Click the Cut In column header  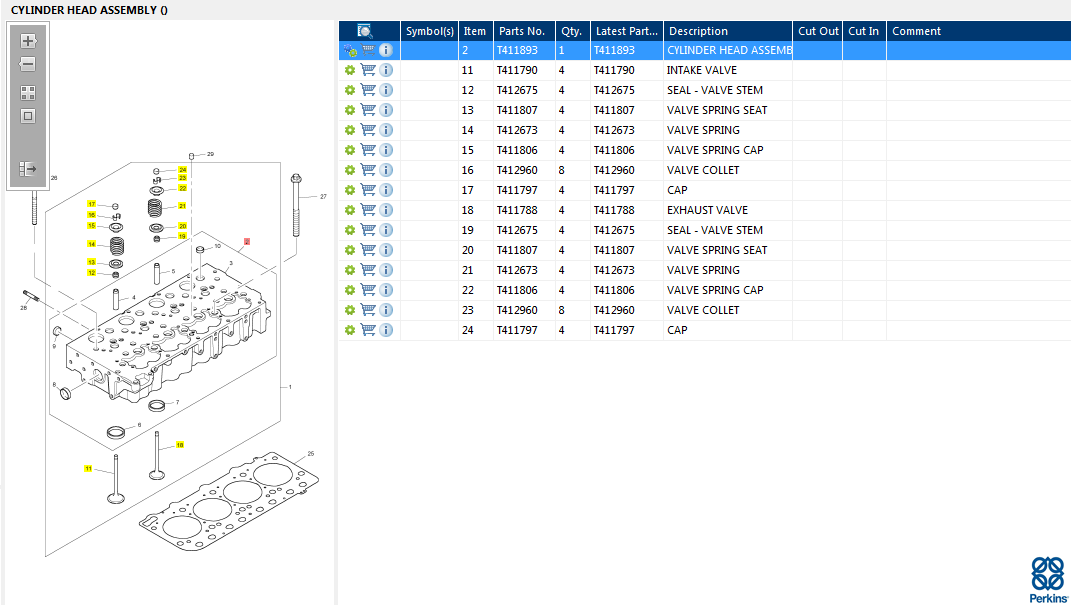(x=864, y=31)
